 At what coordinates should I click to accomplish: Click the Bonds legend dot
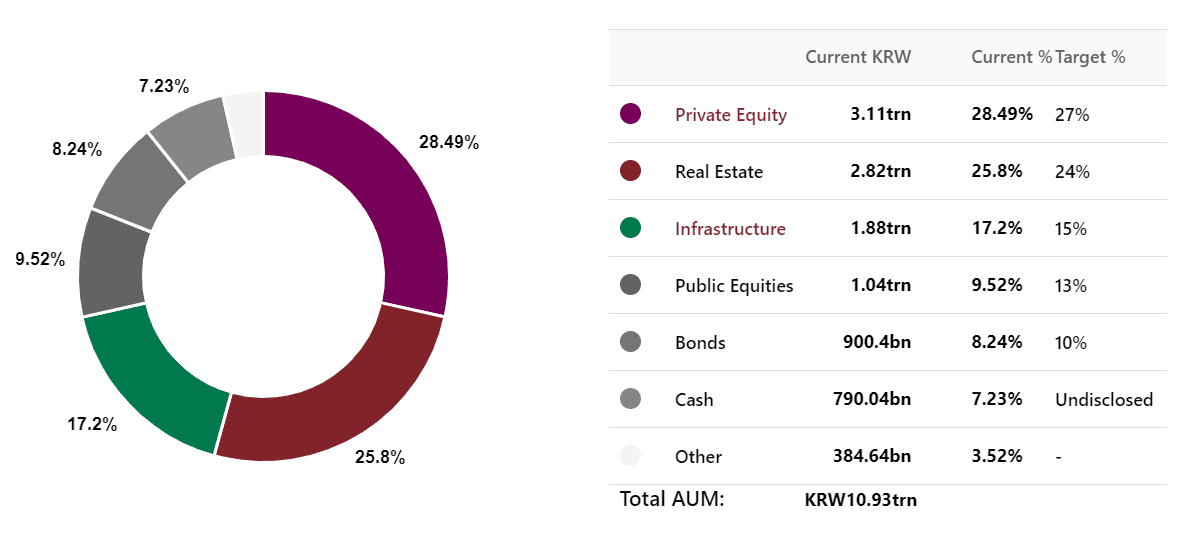pos(630,342)
